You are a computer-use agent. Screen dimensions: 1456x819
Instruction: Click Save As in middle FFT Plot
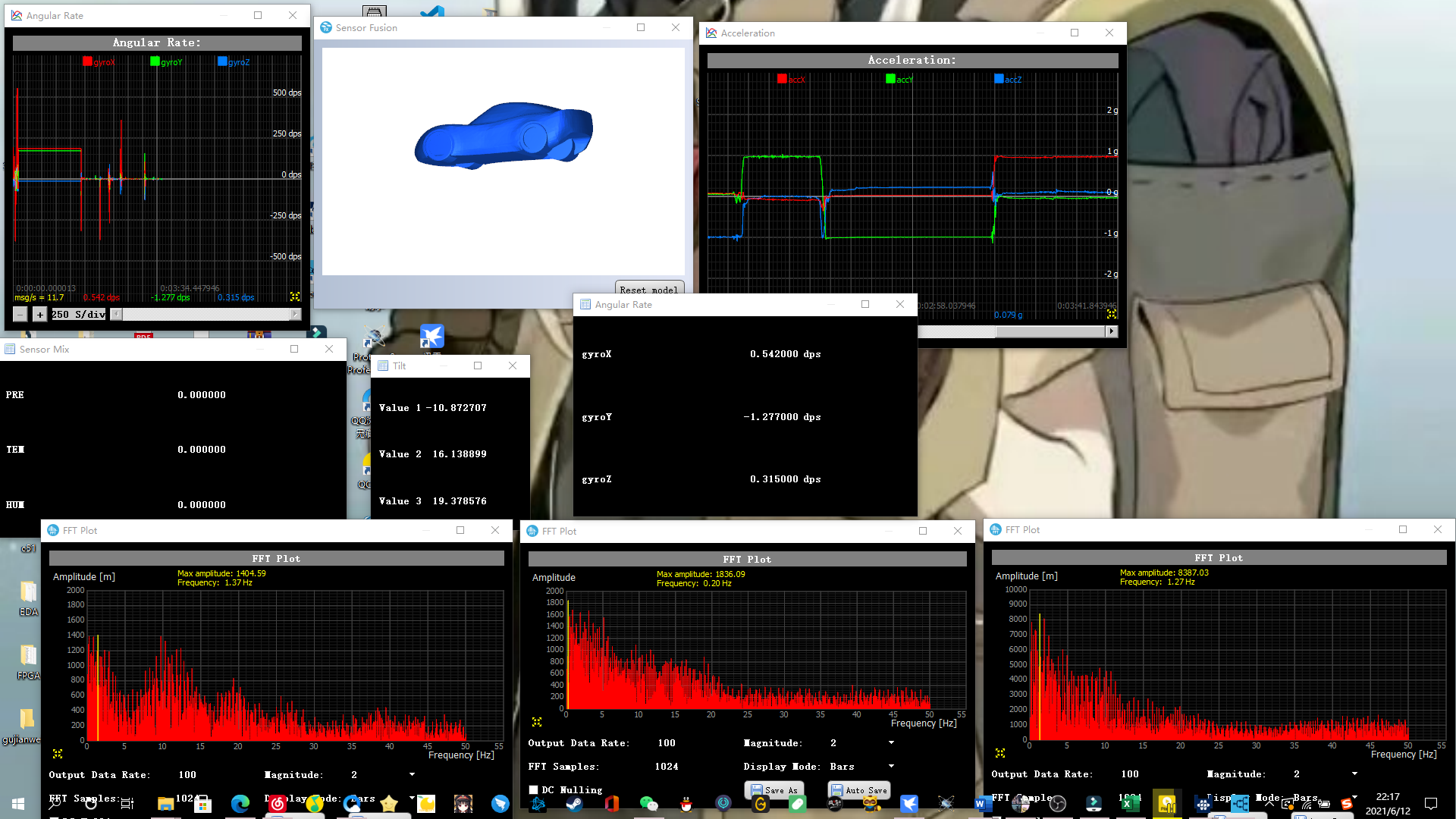pos(774,790)
